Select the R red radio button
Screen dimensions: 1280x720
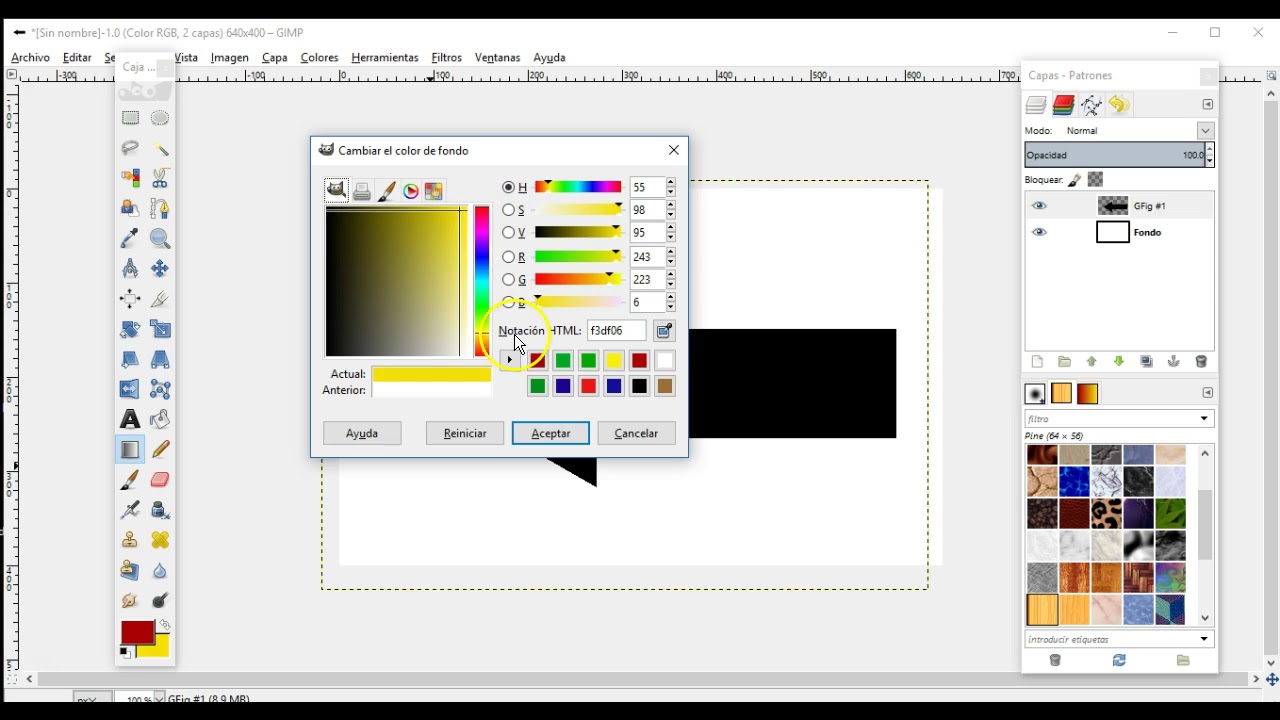point(508,257)
